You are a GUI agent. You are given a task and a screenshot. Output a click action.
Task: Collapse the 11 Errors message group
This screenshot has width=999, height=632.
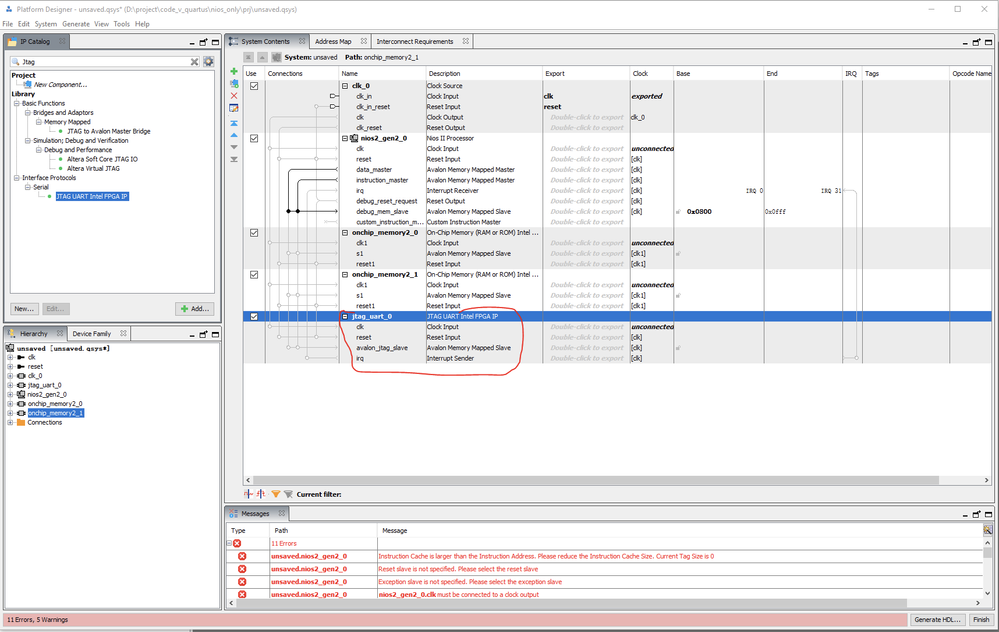(x=229, y=543)
